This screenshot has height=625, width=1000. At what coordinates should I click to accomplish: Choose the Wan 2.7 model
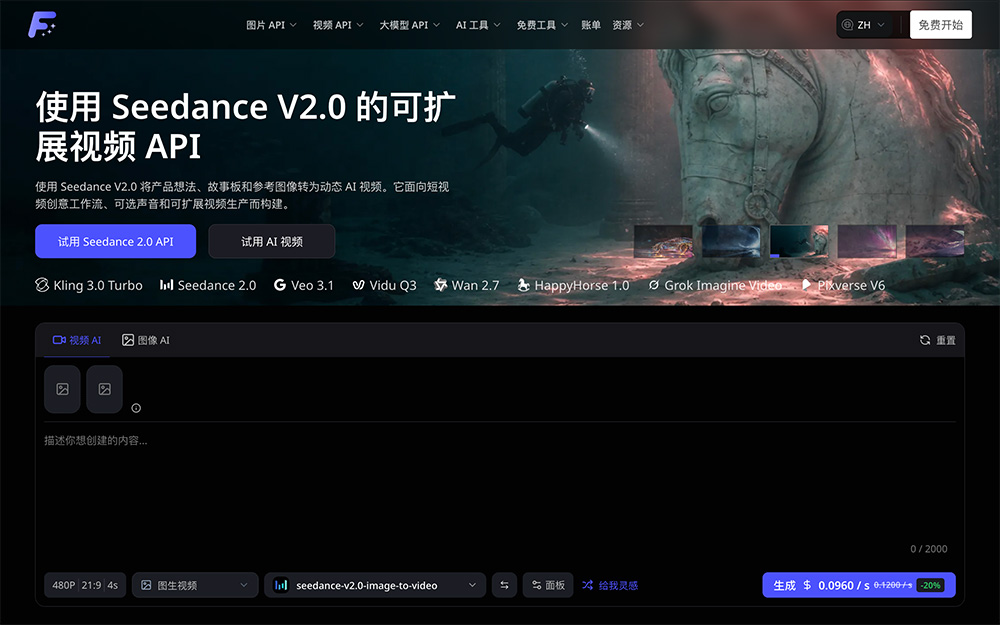tap(467, 285)
